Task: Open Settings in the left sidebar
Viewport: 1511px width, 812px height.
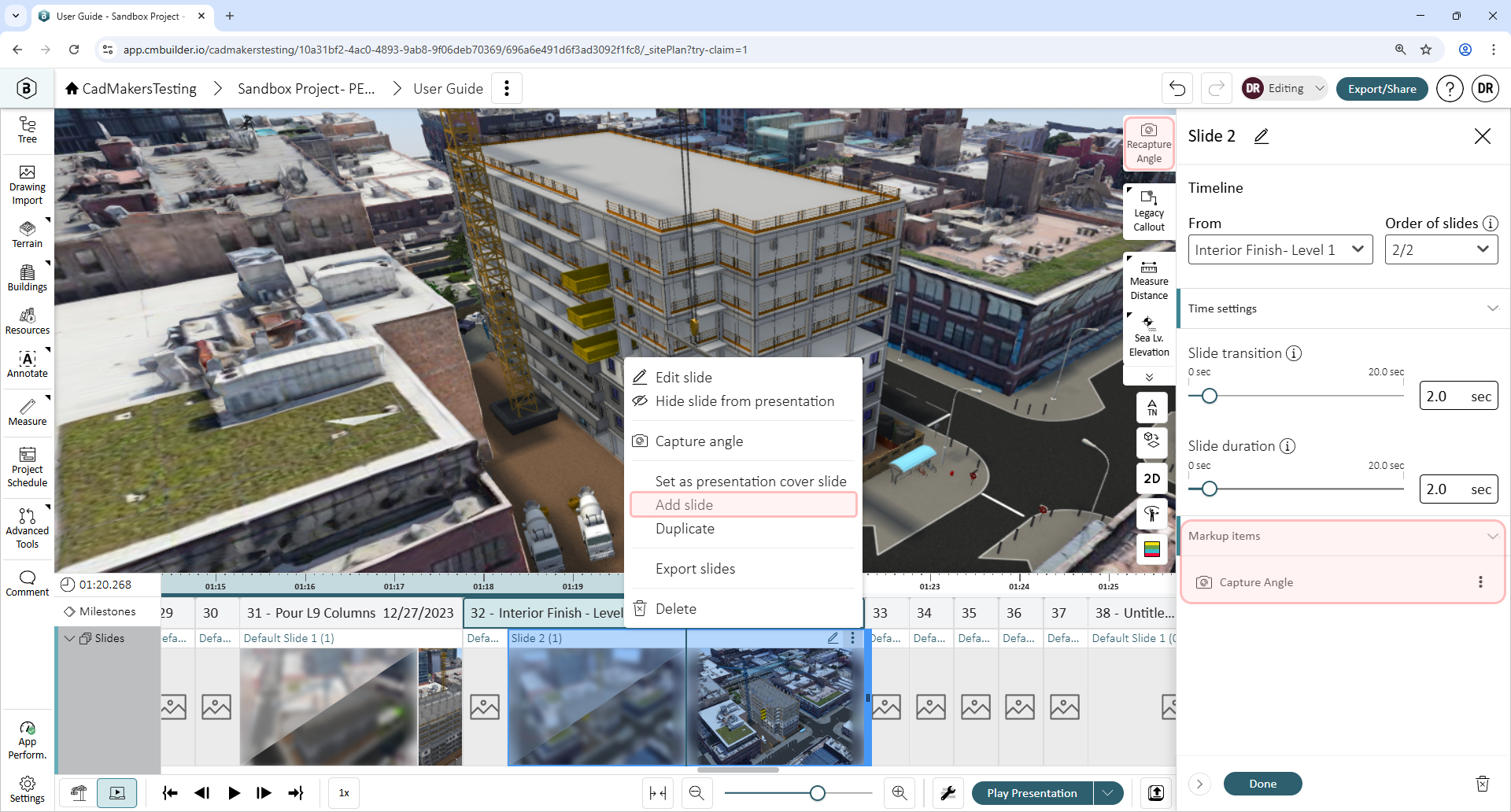Action: tap(28, 789)
